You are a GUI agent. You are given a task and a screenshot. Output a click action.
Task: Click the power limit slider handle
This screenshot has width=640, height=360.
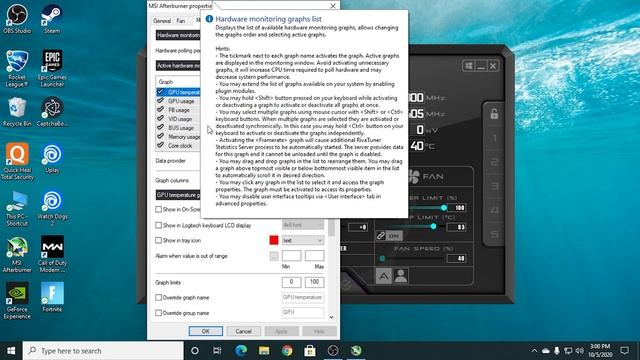click(x=444, y=208)
